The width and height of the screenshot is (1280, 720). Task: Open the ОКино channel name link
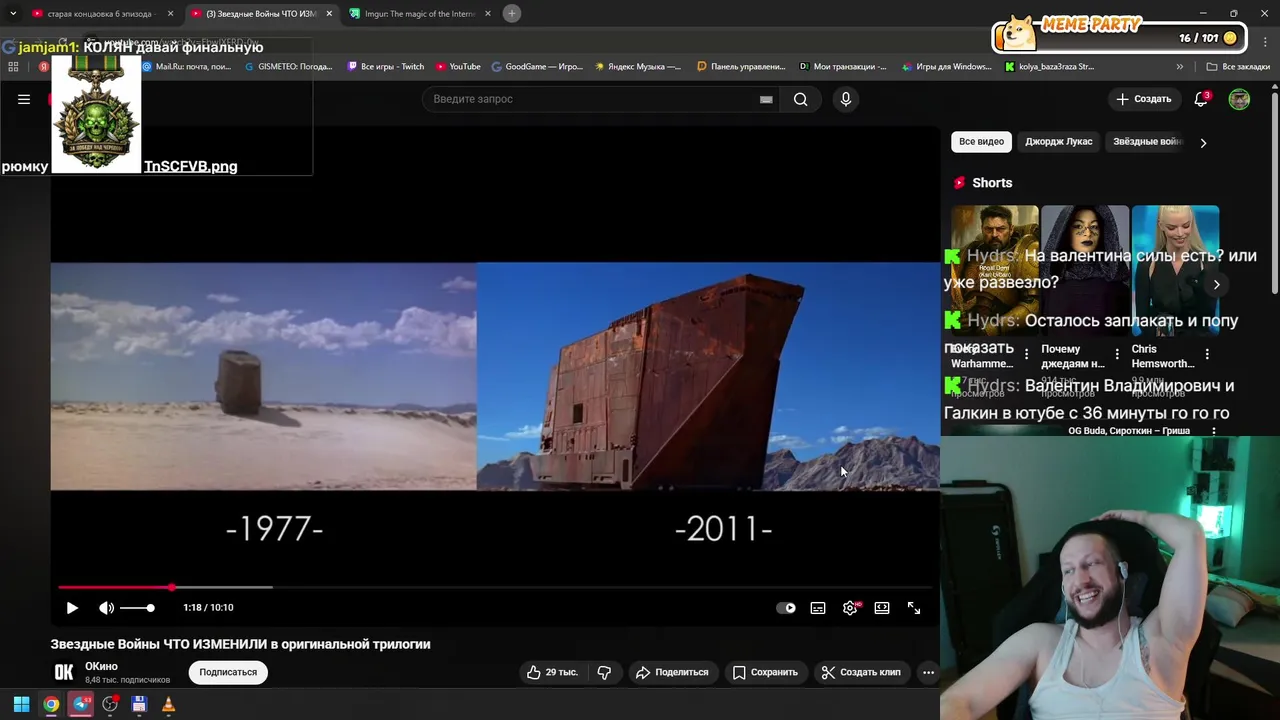tap(101, 666)
